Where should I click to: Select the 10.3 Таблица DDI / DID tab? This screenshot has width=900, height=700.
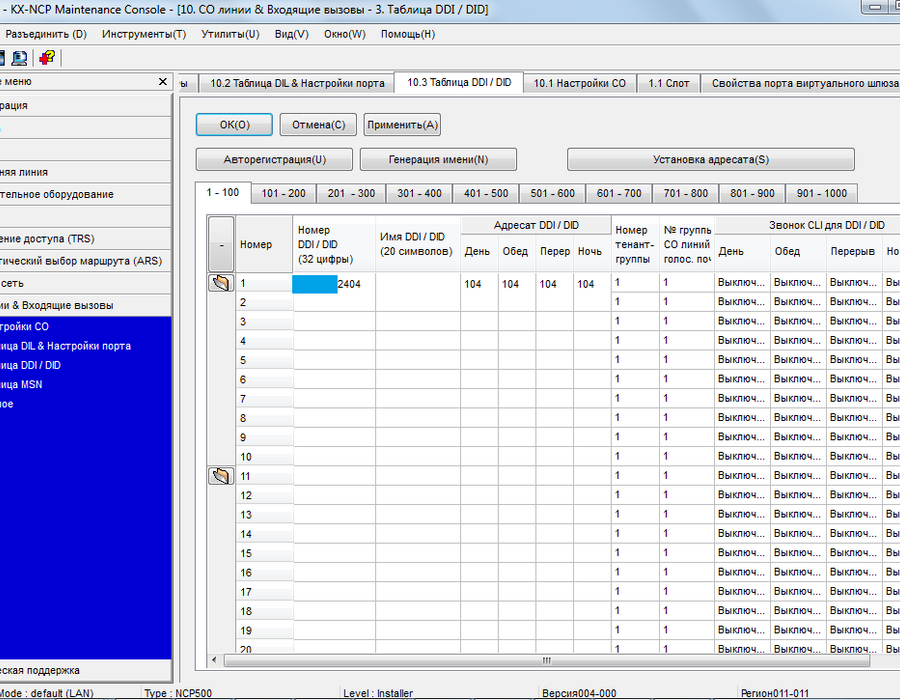459,82
